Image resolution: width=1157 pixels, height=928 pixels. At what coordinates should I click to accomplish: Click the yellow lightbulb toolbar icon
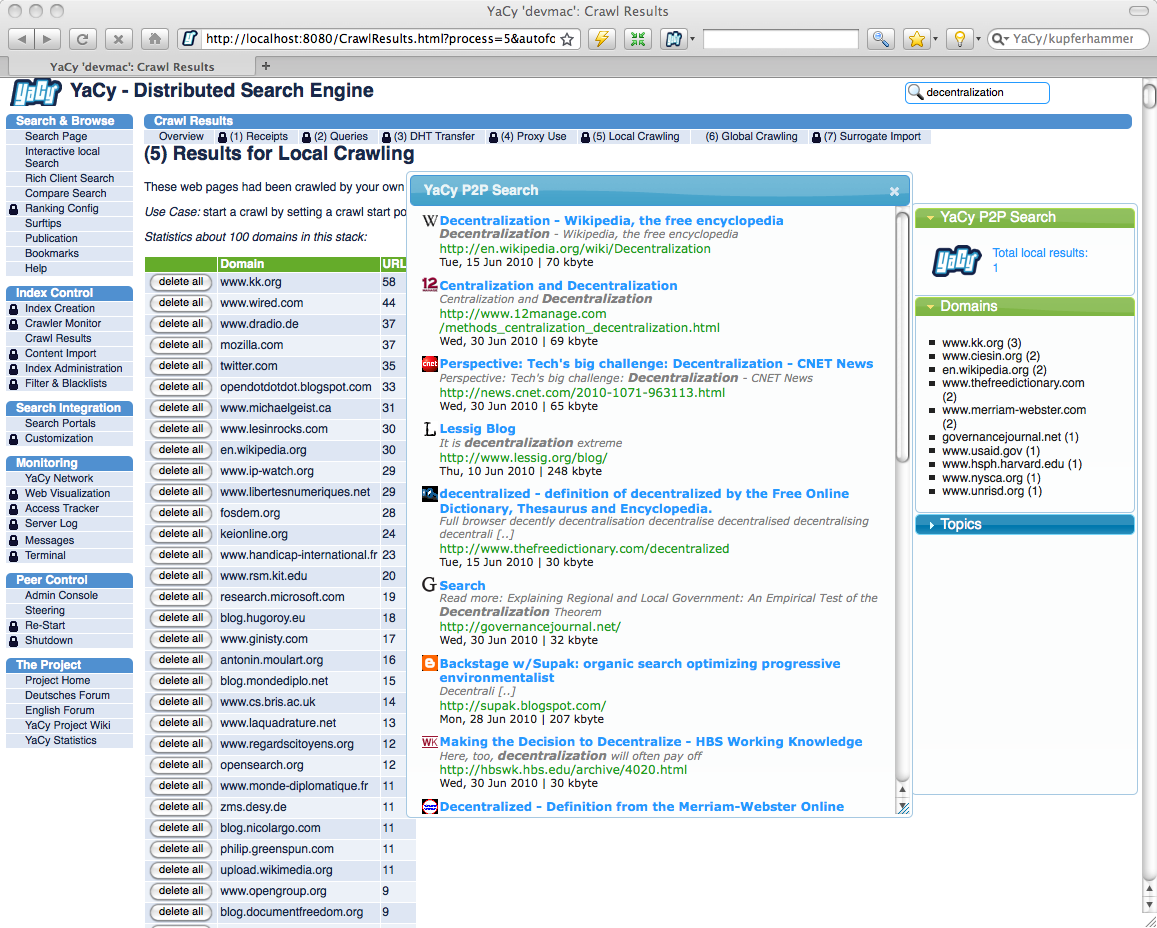(957, 39)
